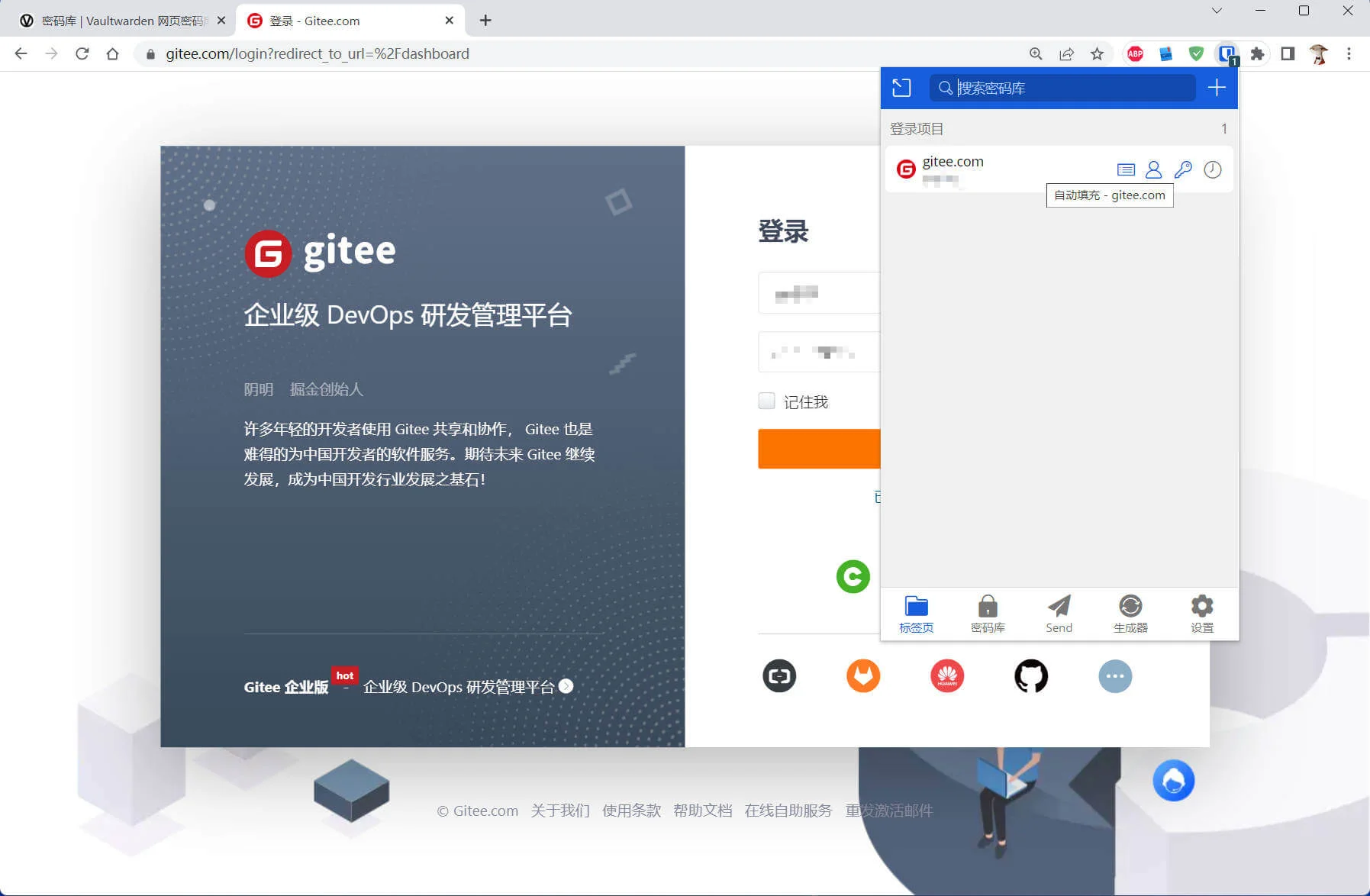Open the 设置 settings tab
Image resolution: width=1370 pixels, height=896 pixels.
[1202, 614]
